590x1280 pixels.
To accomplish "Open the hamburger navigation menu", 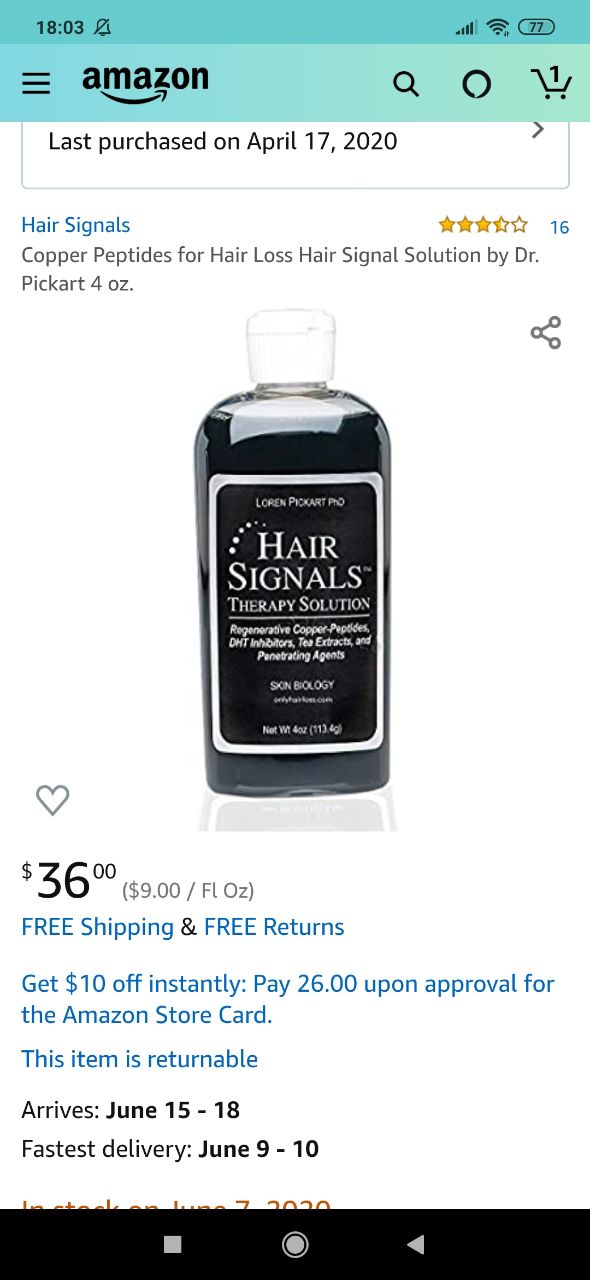I will coord(36,83).
